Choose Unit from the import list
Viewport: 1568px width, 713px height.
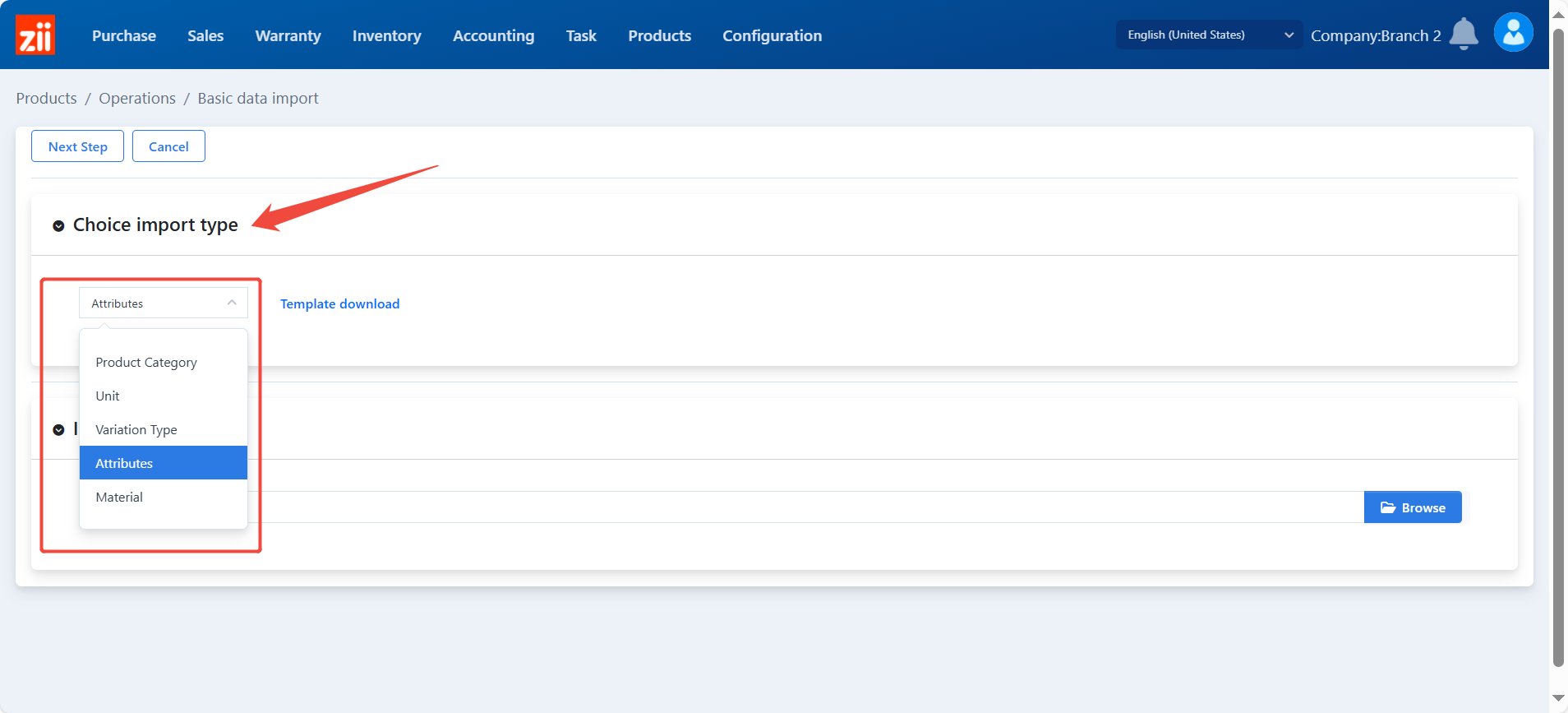164,396
